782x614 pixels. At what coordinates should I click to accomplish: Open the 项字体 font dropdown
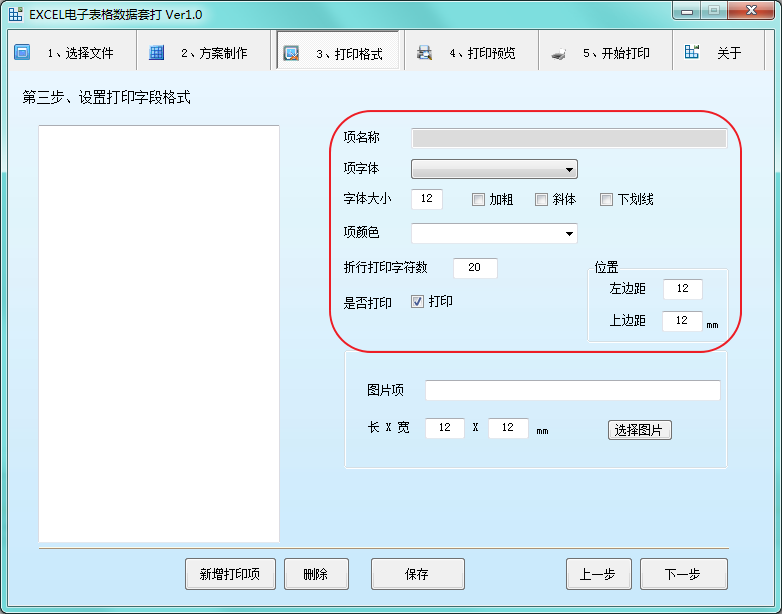point(494,169)
